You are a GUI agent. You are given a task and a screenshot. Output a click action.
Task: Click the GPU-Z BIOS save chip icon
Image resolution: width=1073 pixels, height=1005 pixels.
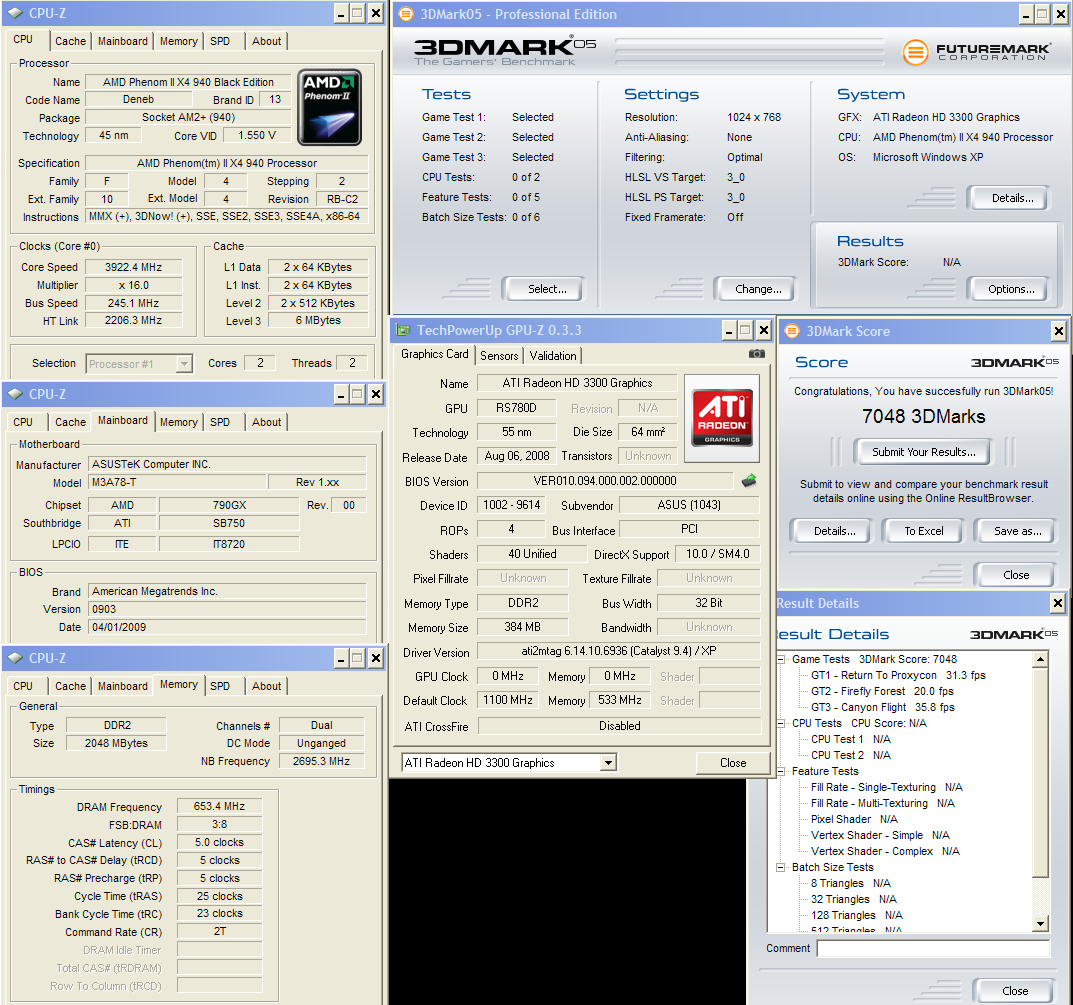[x=749, y=481]
